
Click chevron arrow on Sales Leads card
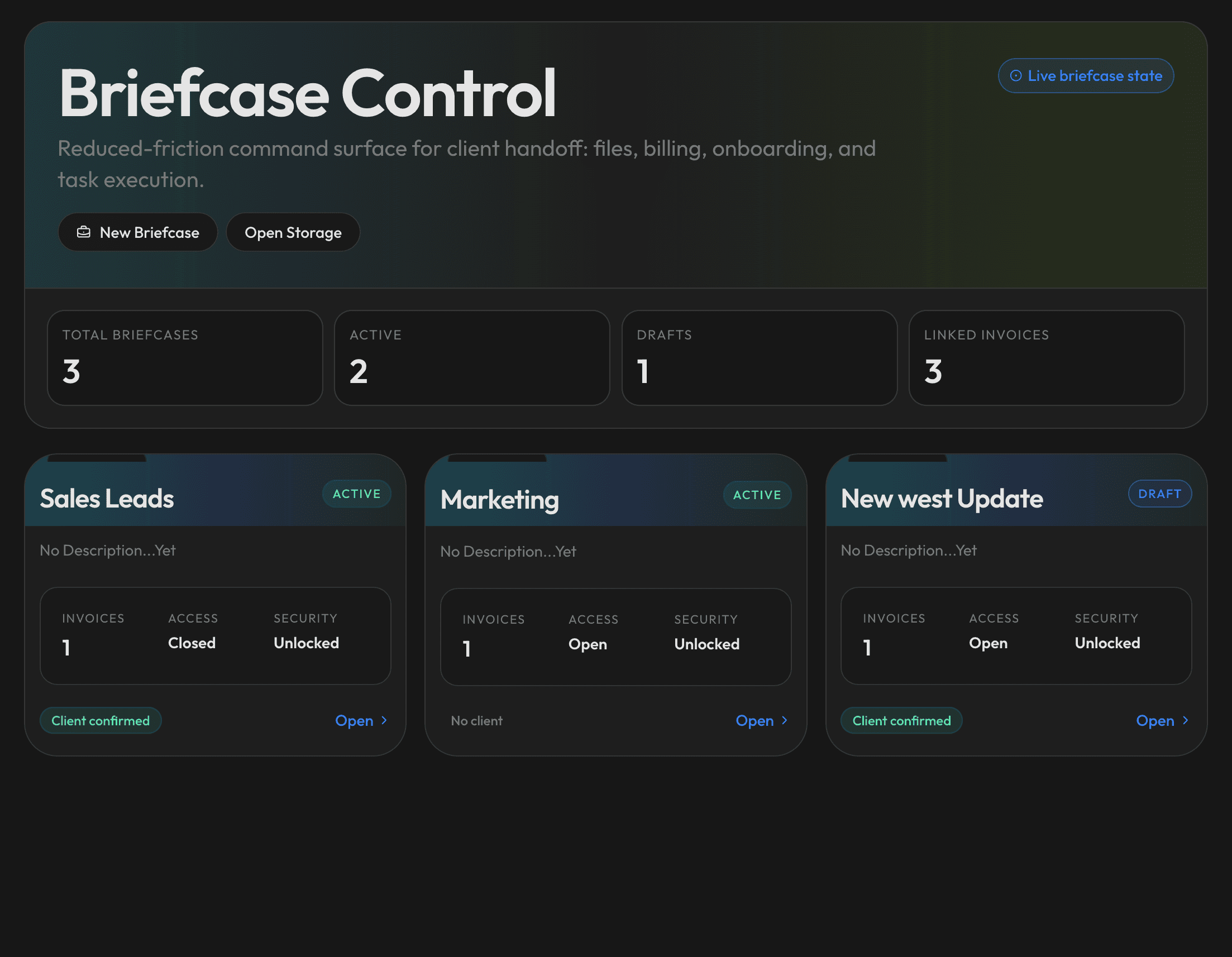384,720
